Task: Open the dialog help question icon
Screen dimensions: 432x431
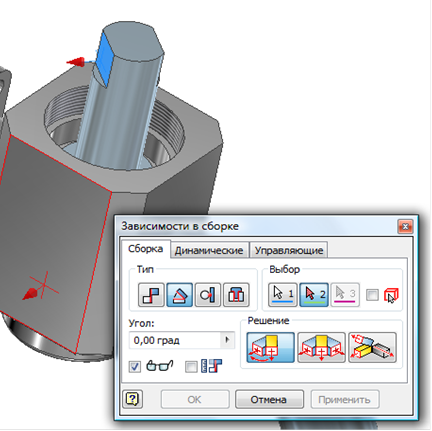Action: point(133,399)
